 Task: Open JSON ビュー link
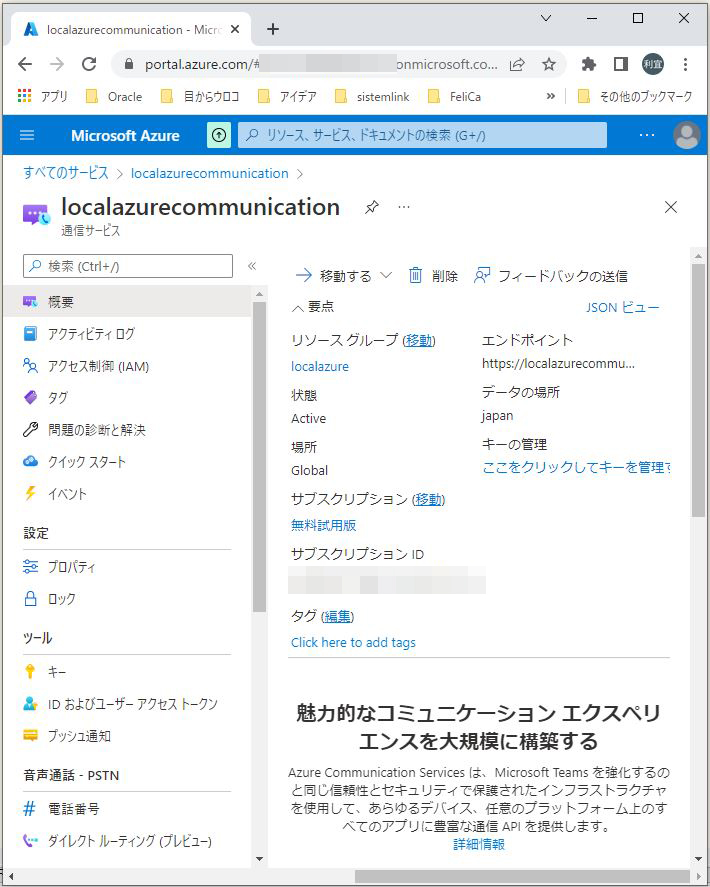(x=622, y=307)
